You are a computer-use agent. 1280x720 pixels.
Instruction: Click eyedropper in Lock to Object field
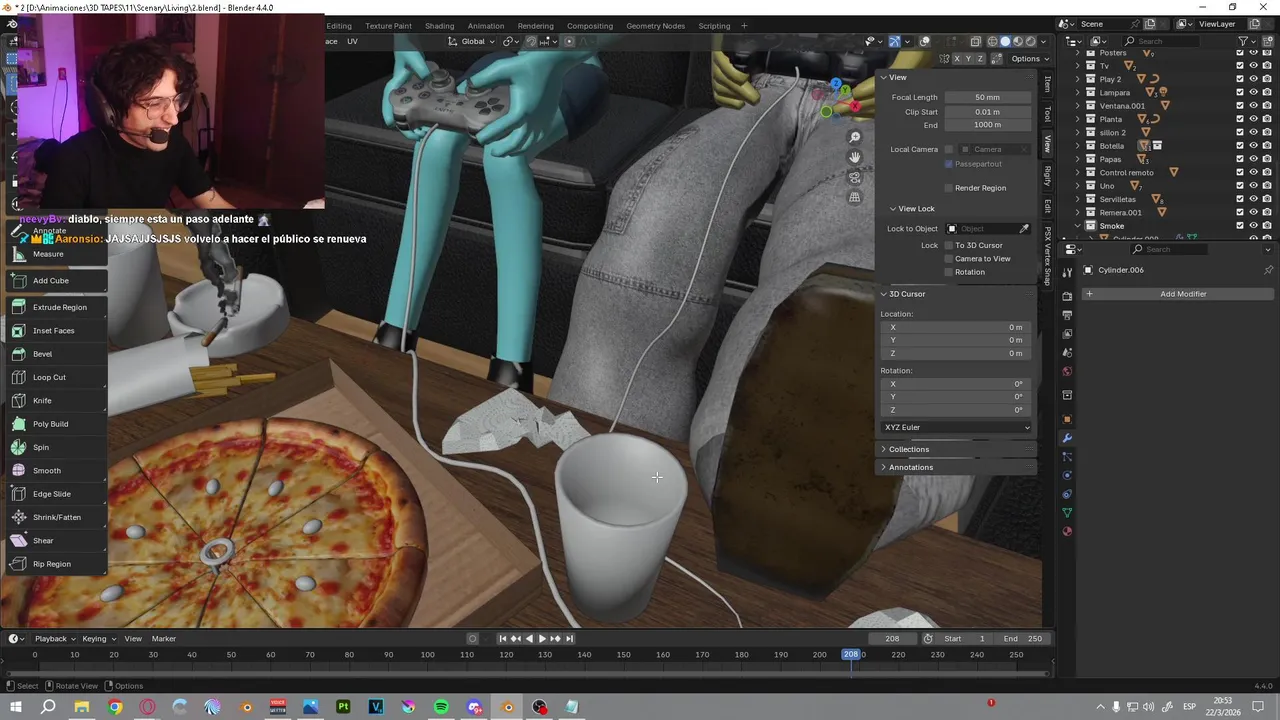(1024, 229)
